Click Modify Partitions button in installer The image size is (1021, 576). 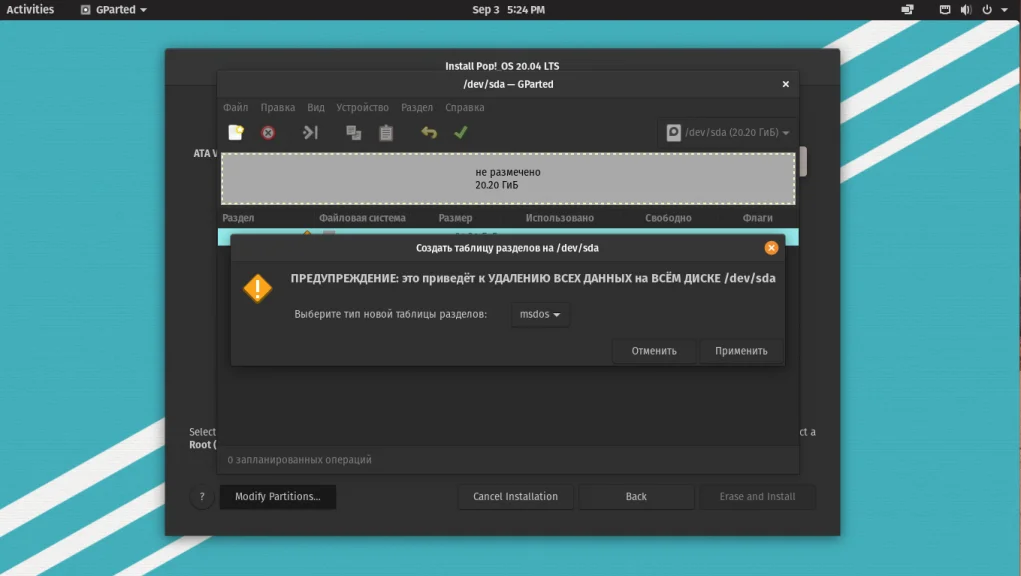coord(278,497)
